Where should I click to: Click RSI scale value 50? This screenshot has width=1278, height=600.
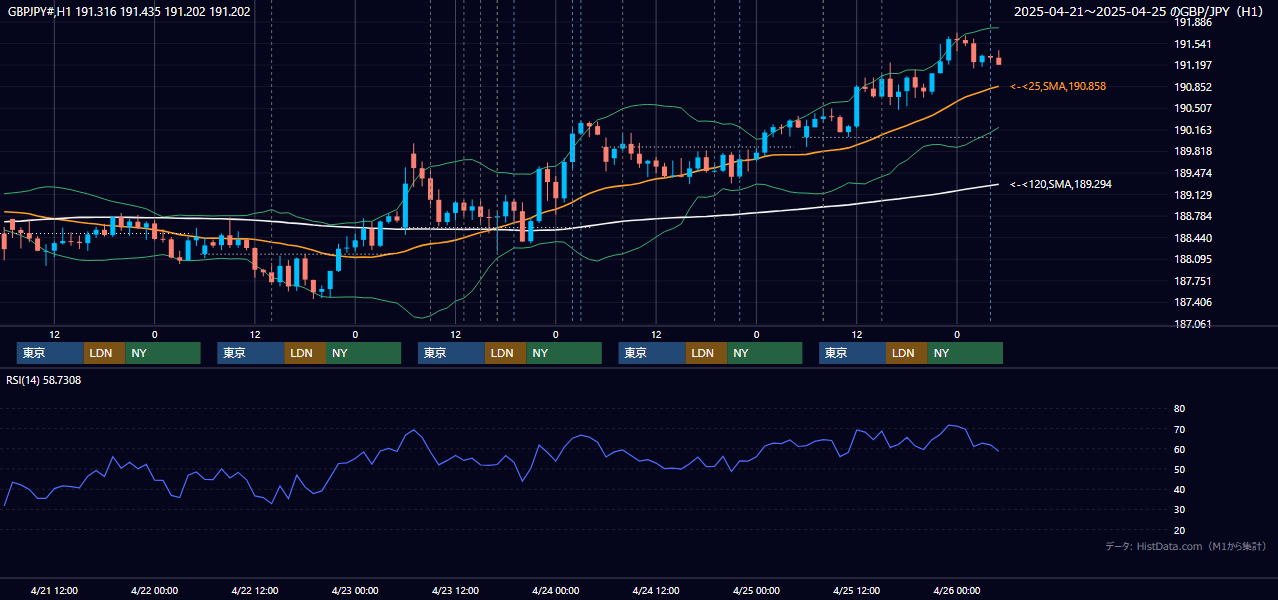coord(1179,469)
